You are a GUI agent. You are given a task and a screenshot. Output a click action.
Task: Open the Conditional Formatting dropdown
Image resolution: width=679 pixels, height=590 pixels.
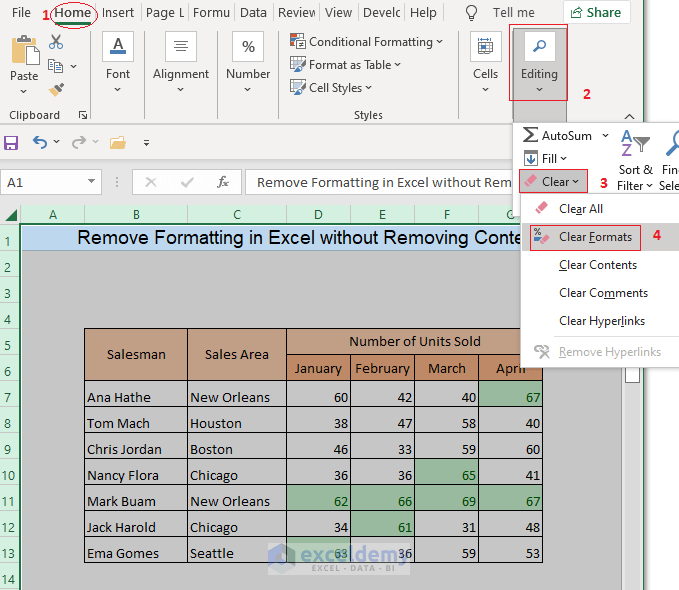tap(366, 42)
